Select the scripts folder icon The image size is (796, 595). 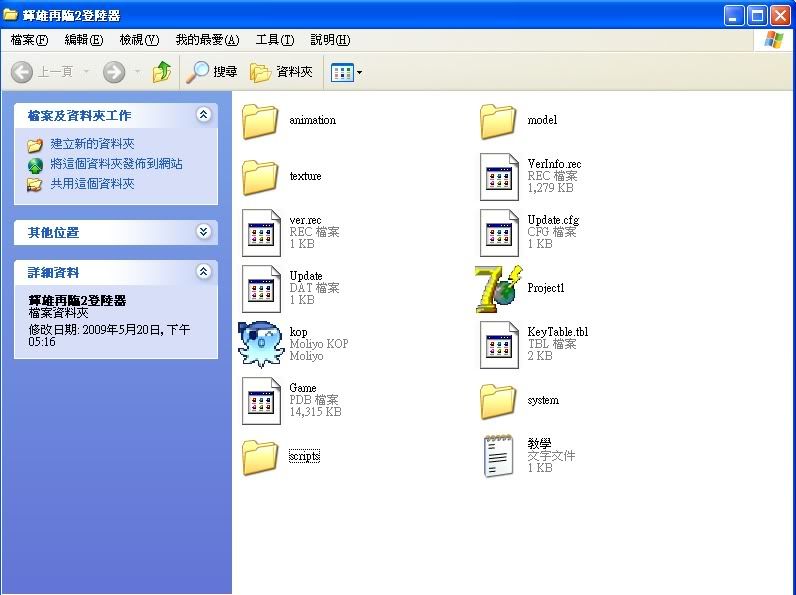(x=261, y=457)
